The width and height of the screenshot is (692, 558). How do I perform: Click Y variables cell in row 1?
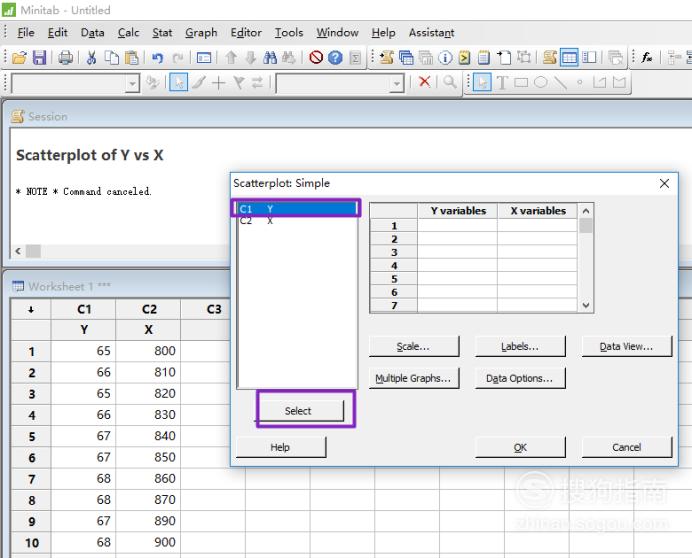point(457,226)
